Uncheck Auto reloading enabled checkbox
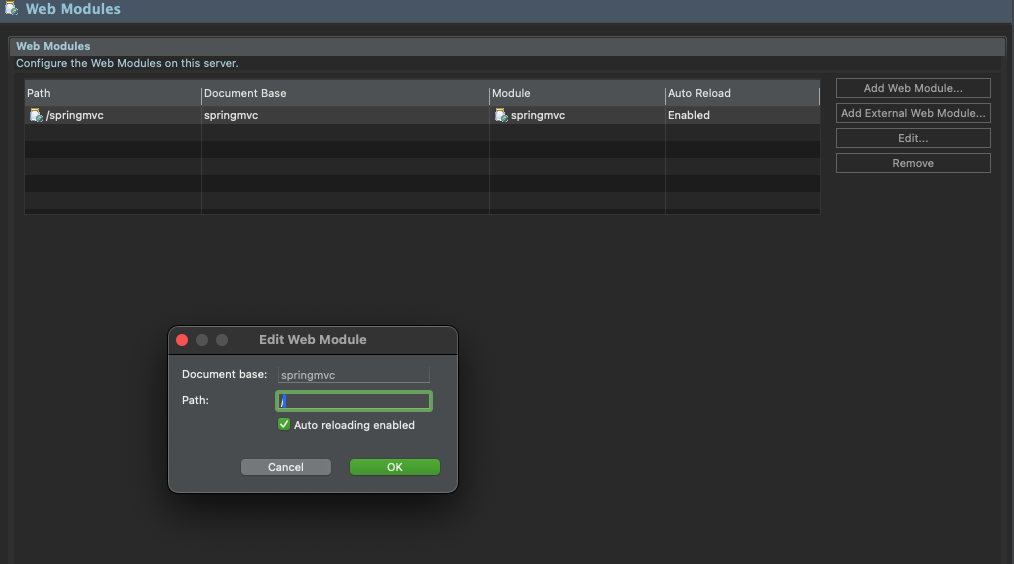The image size is (1014, 564). click(284, 424)
